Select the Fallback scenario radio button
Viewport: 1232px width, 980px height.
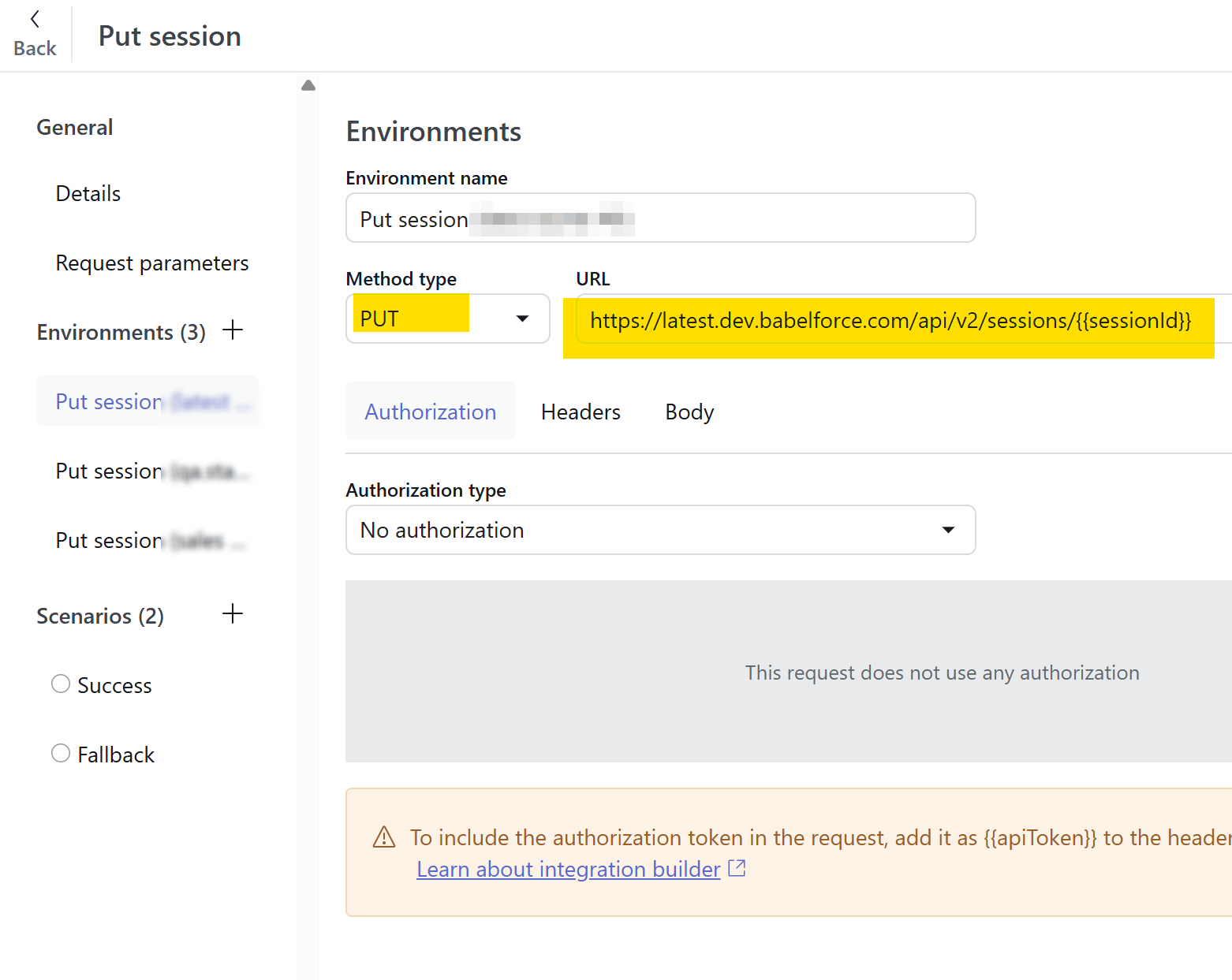(61, 754)
